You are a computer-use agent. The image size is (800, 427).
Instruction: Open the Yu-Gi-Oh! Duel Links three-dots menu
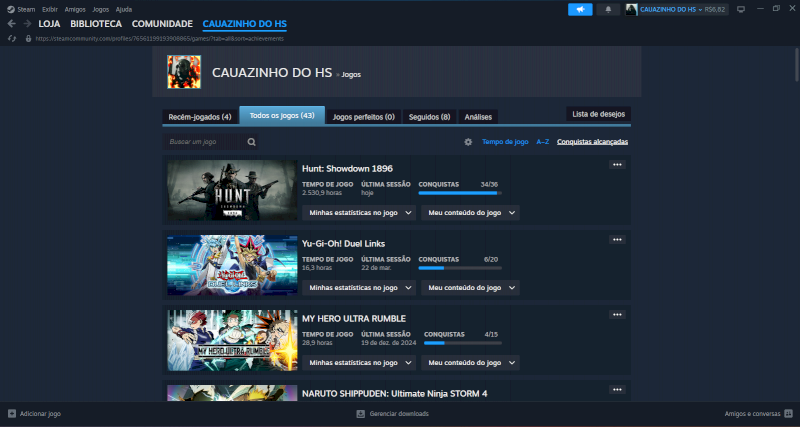(x=617, y=240)
